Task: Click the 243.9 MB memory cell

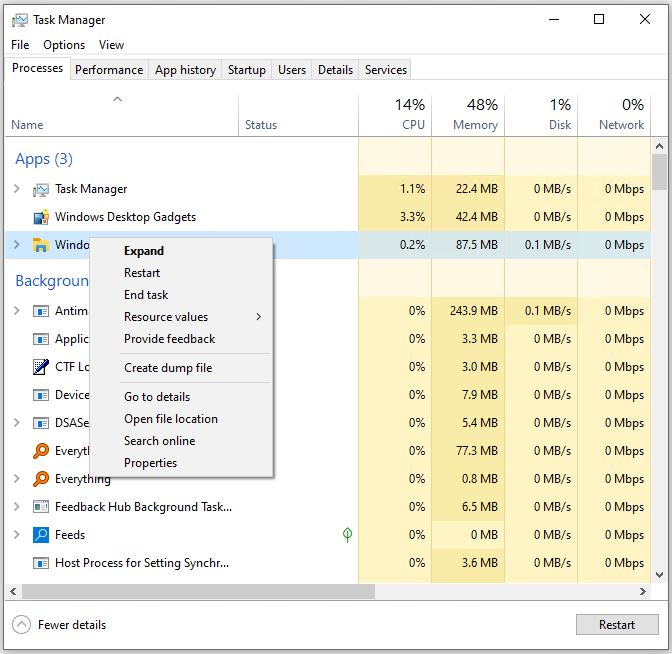Action: coord(468,311)
